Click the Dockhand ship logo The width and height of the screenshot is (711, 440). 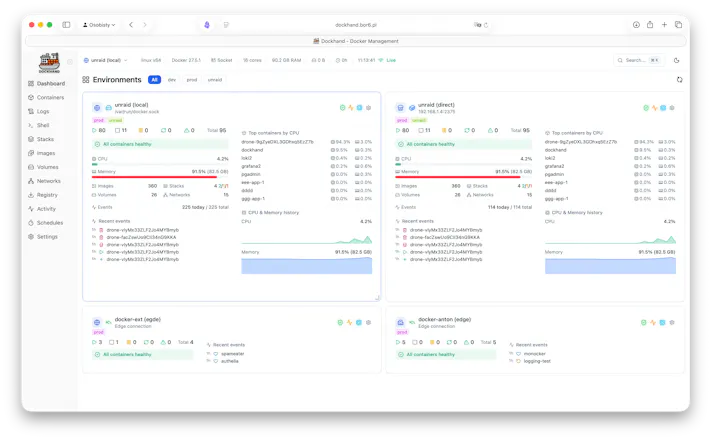pos(49,63)
